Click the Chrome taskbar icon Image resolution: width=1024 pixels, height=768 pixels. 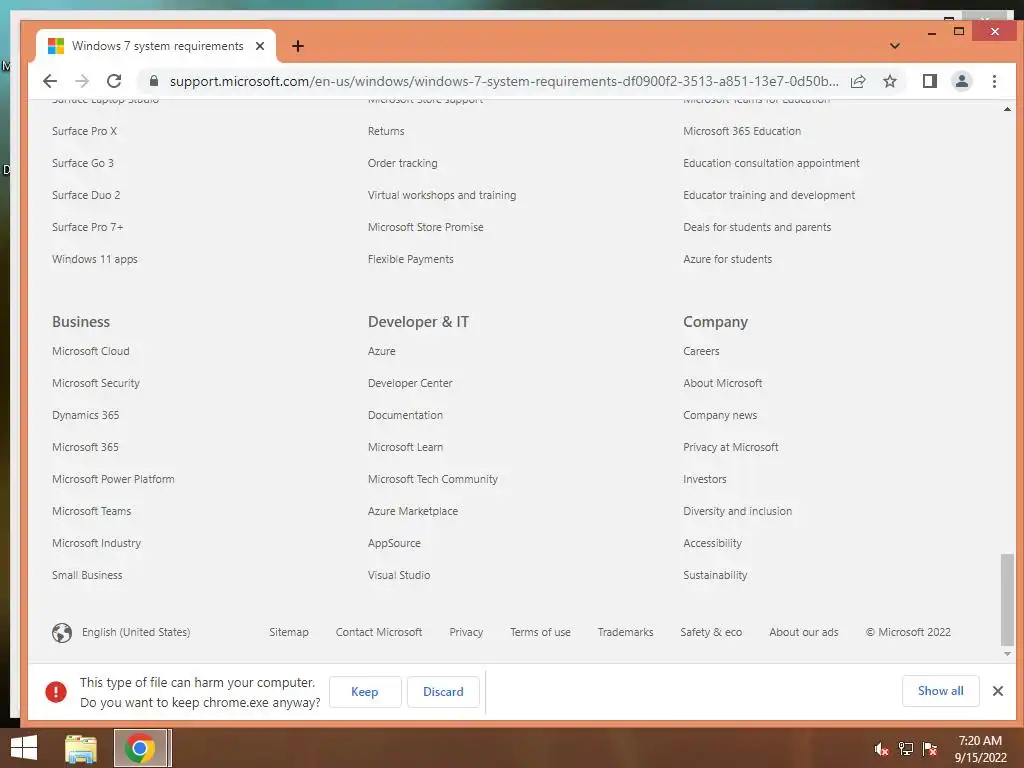click(140, 748)
